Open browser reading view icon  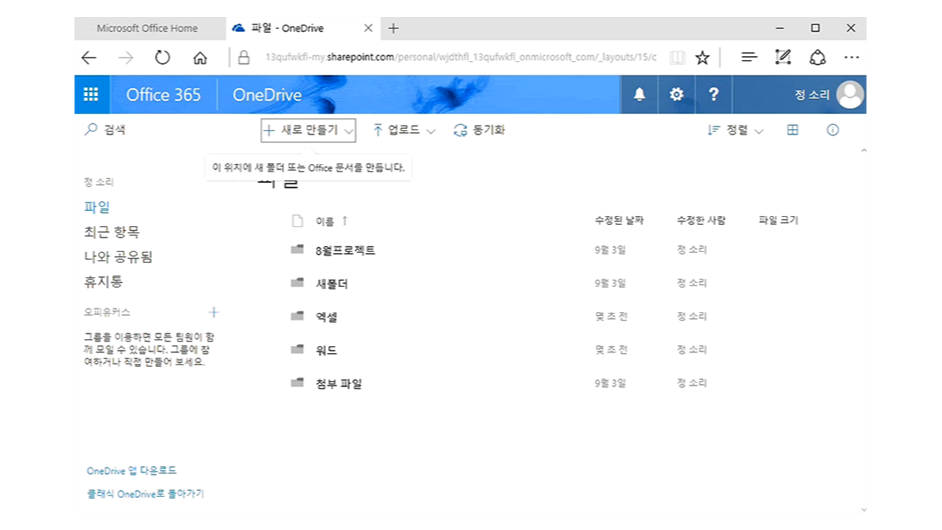tap(677, 58)
